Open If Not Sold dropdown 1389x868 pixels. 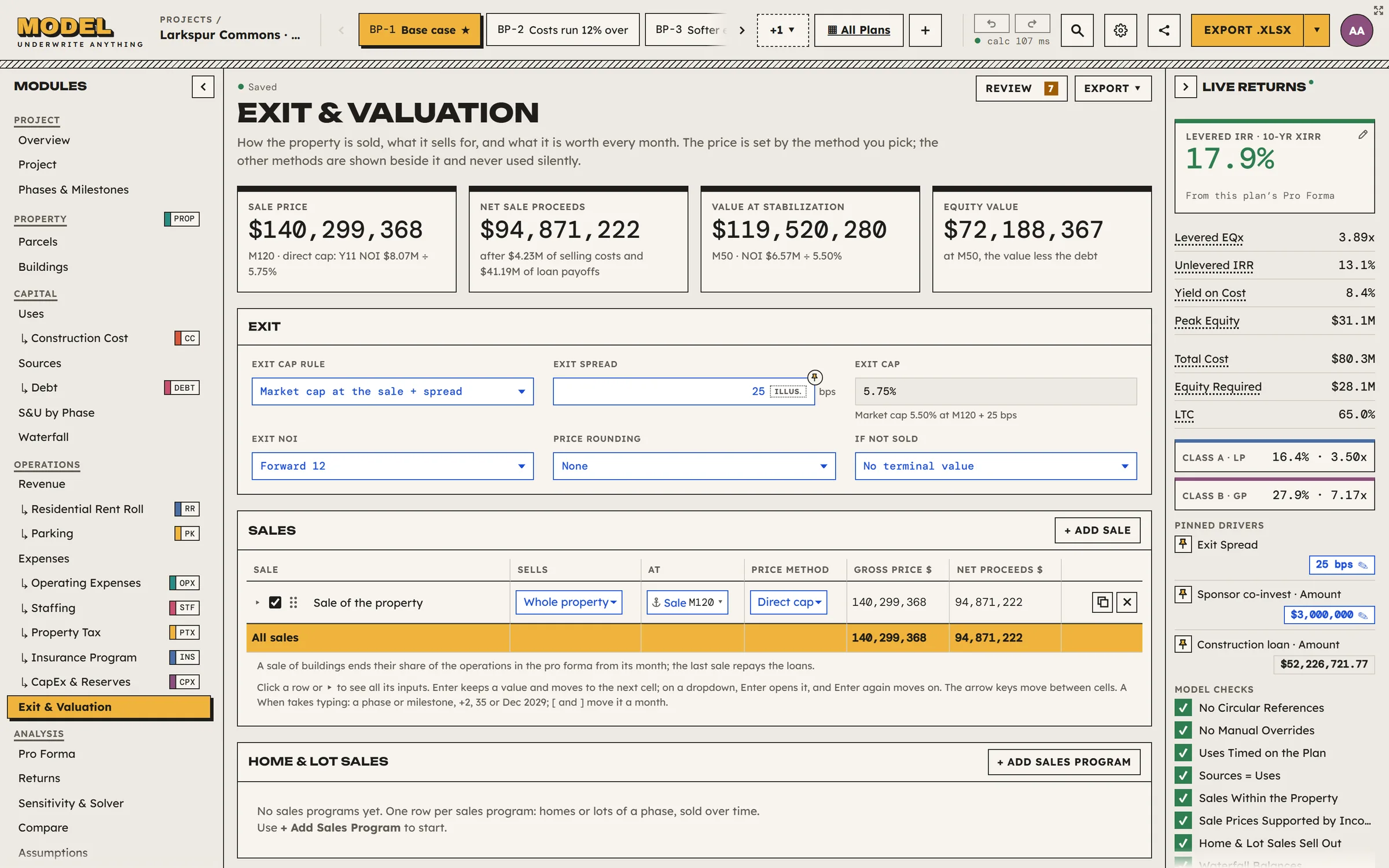pos(995,466)
